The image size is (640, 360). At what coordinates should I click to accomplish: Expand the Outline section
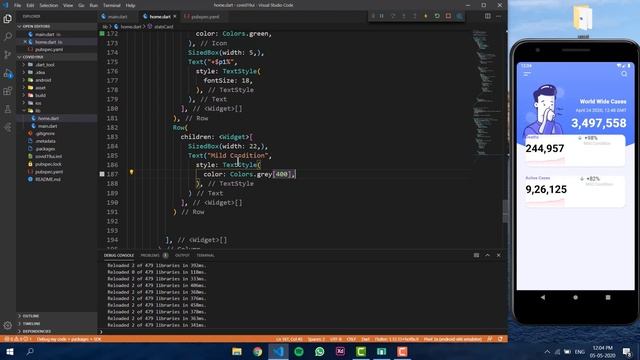(57, 316)
